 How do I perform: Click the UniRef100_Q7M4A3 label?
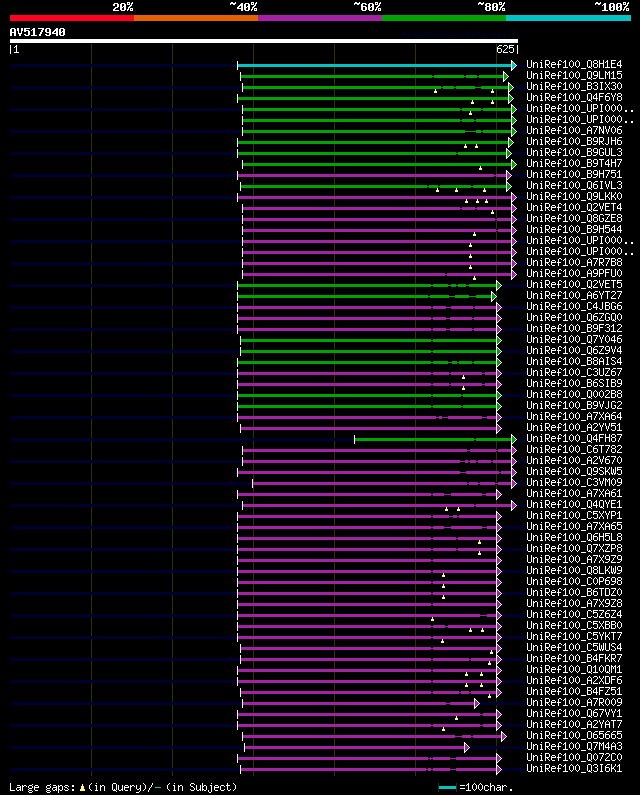pos(574,747)
